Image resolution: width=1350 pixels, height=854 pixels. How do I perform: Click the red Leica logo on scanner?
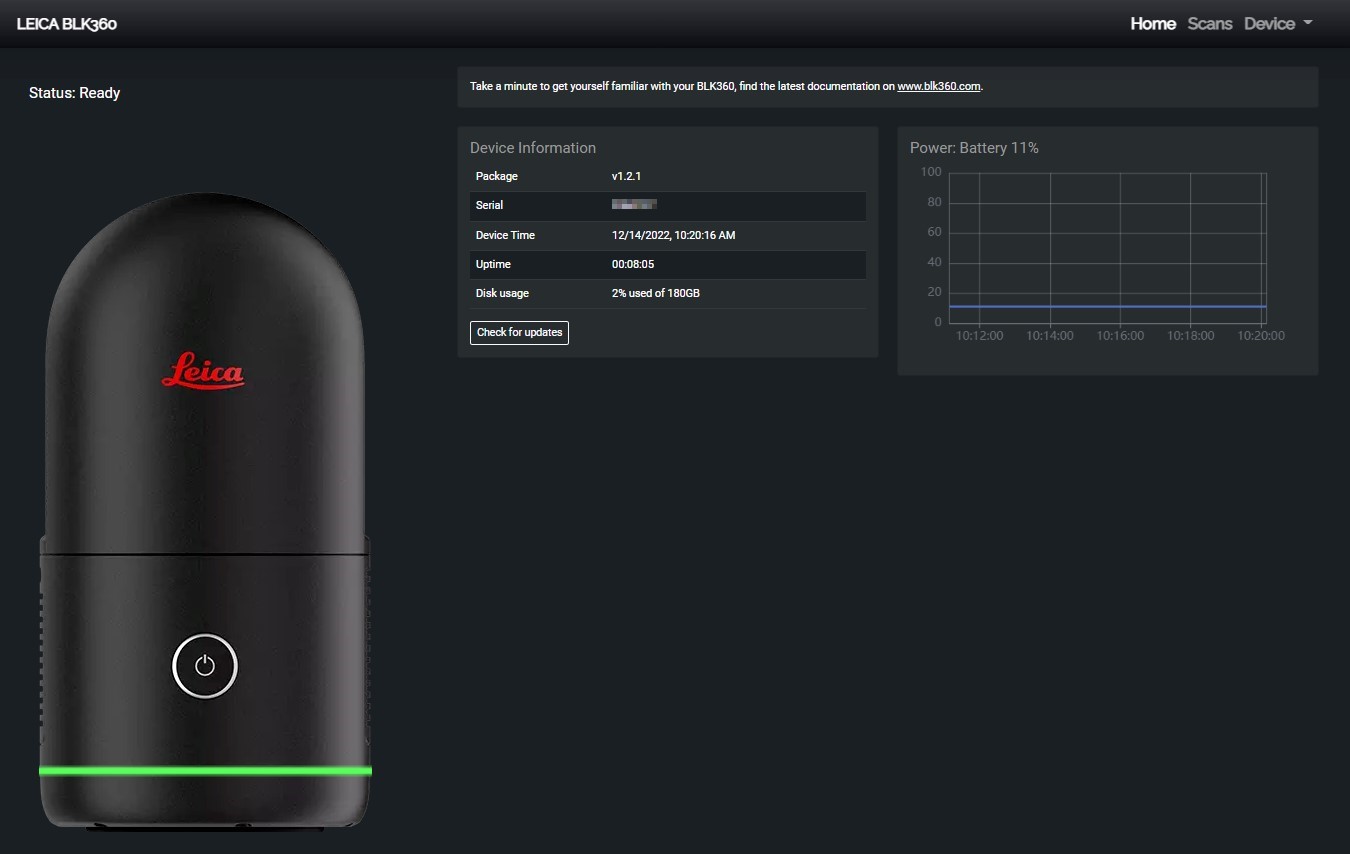pos(203,371)
